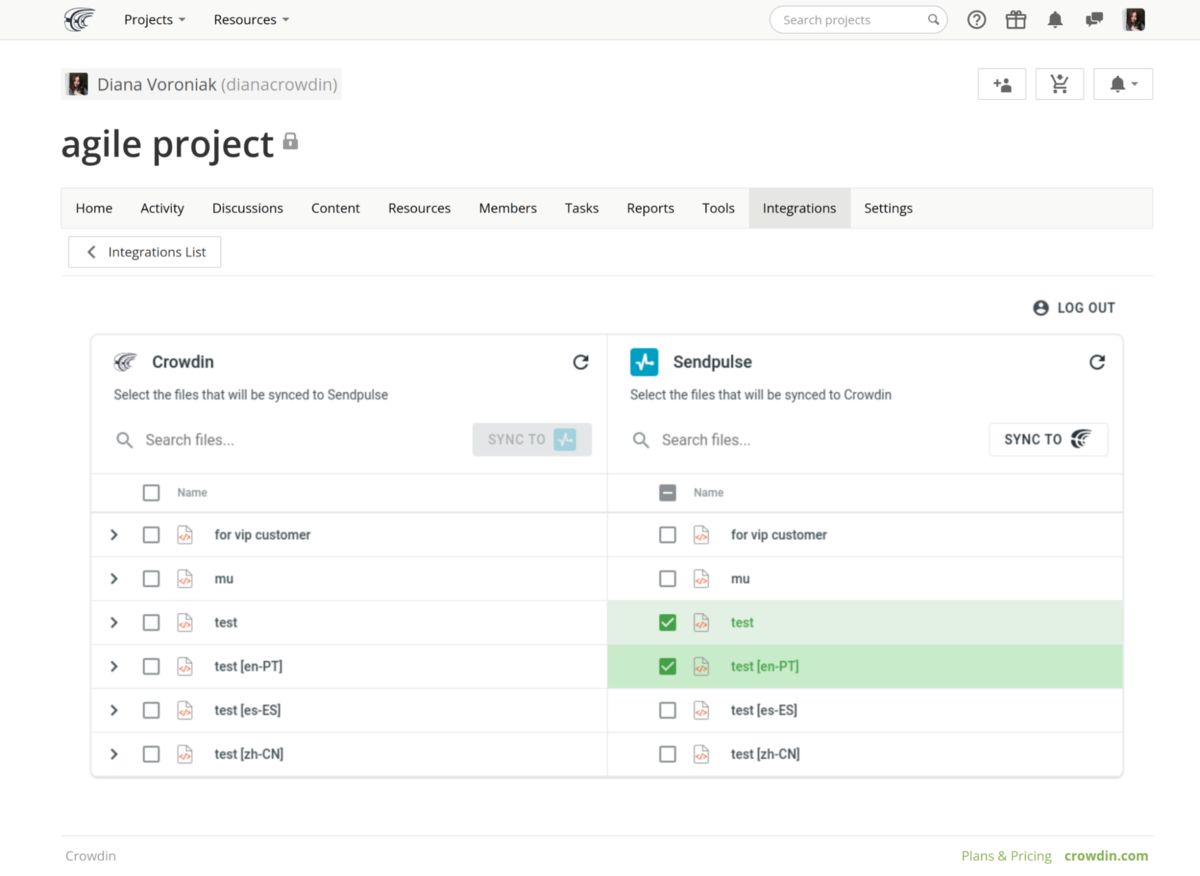Click the project lock icon
Image resolution: width=1200 pixels, height=876 pixels.
pos(290,142)
